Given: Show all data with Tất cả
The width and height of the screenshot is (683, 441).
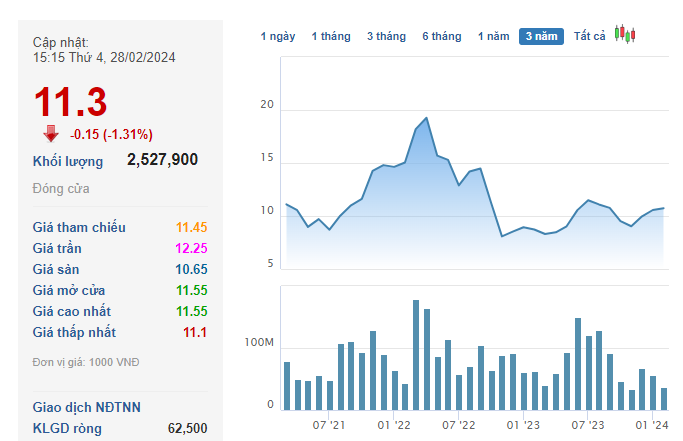Looking at the screenshot, I should [x=590, y=37].
